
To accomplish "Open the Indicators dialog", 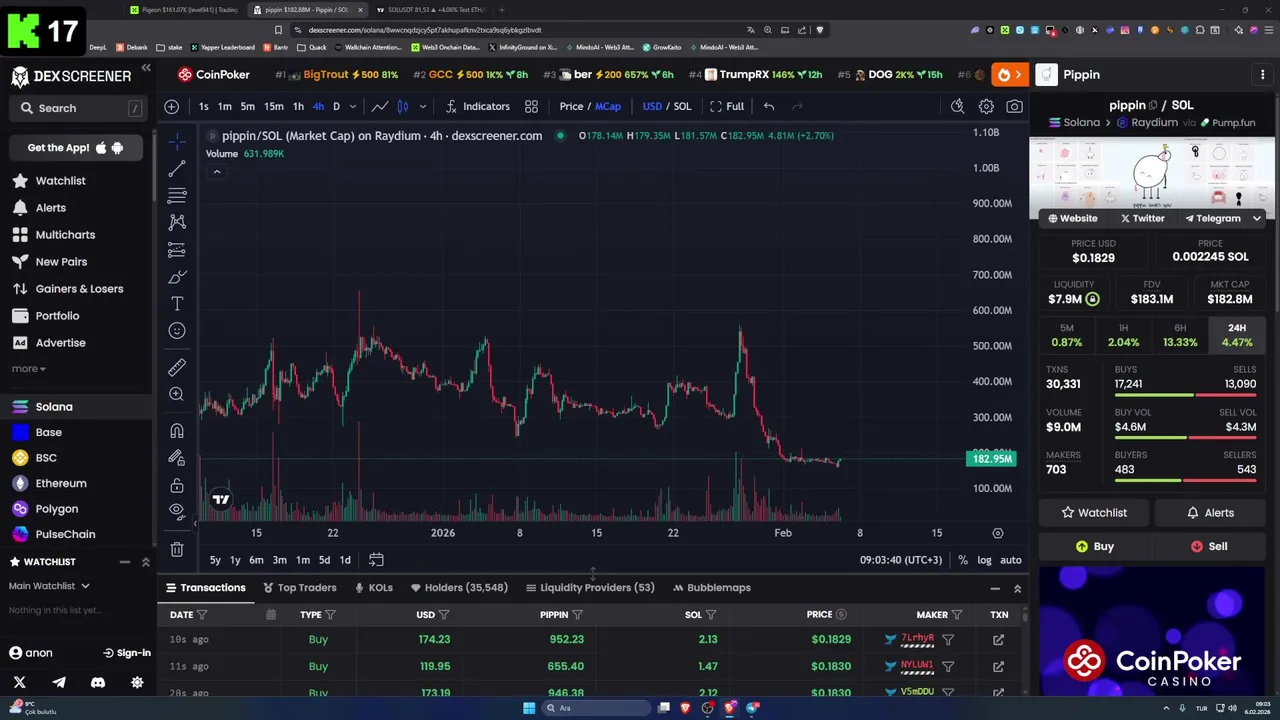I will point(478,106).
